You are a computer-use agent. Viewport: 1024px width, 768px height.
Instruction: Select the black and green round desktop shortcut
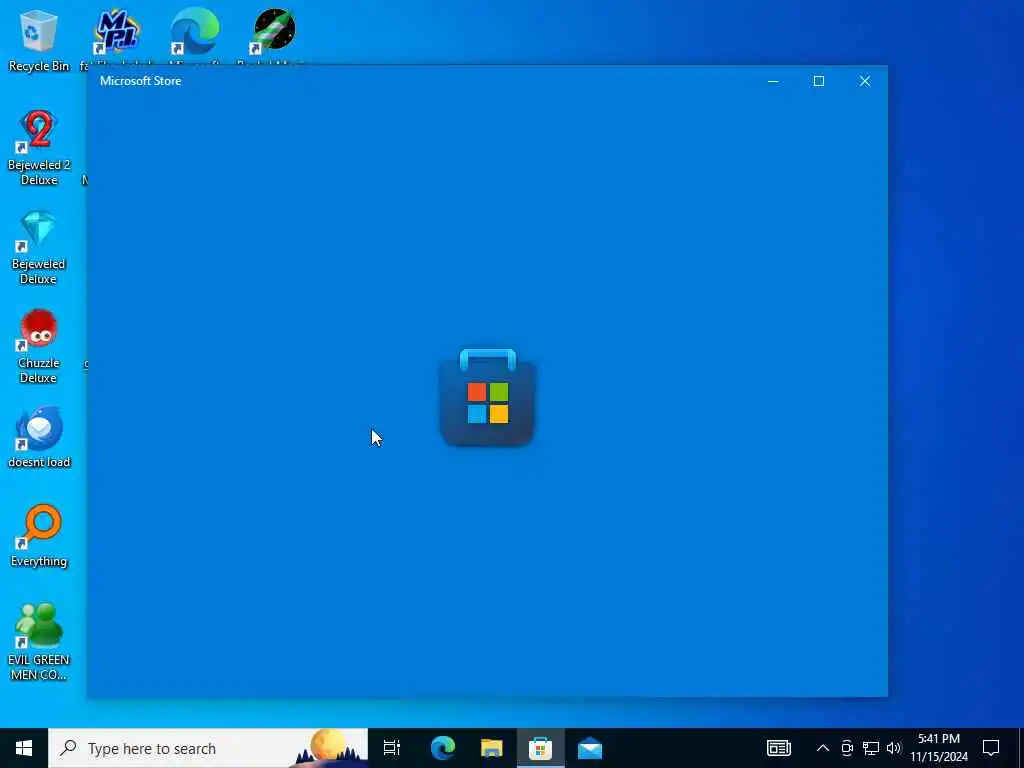pos(274,30)
